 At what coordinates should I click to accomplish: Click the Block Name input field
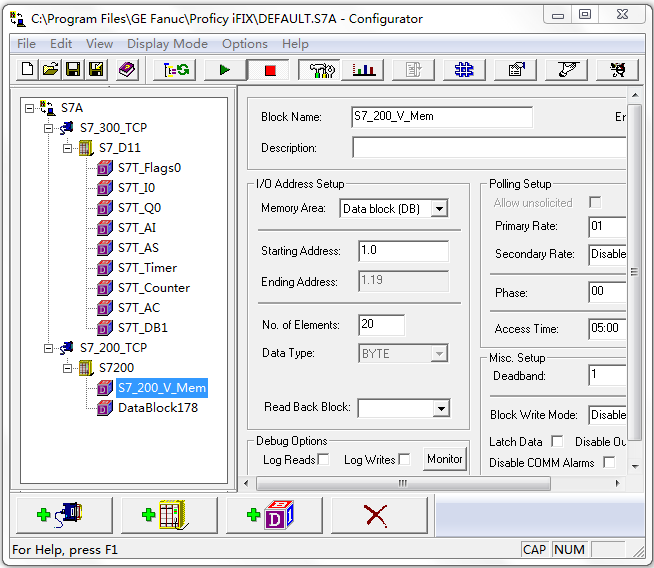click(442, 117)
